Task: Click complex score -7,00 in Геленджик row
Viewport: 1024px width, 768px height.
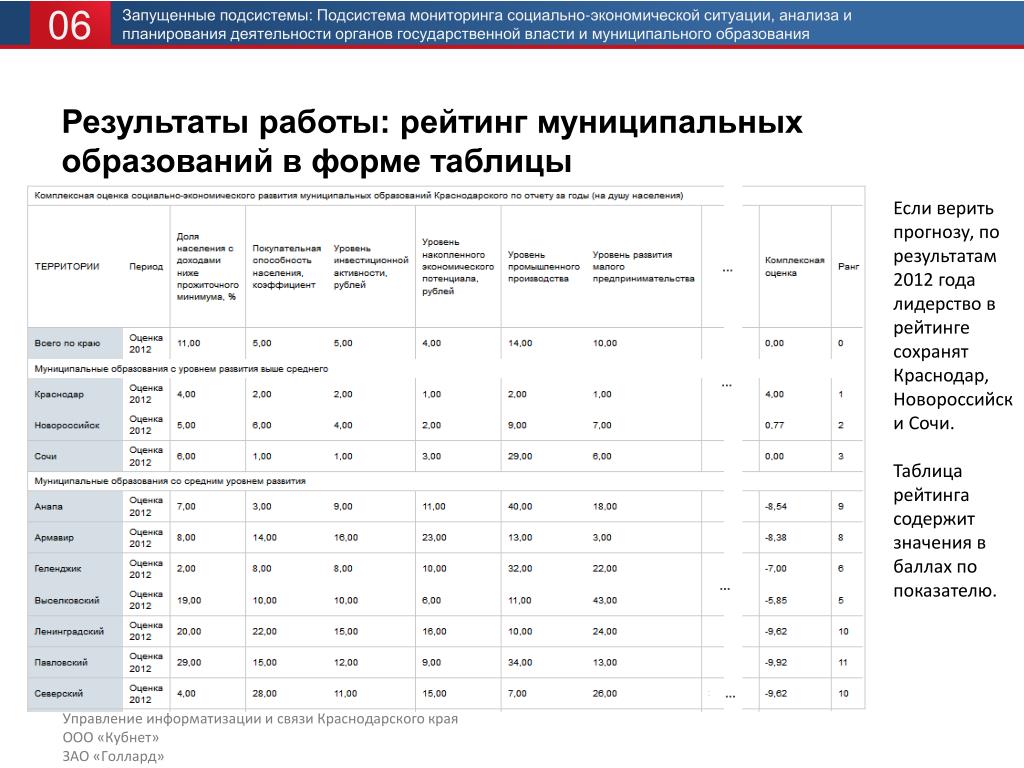Action: (775, 569)
